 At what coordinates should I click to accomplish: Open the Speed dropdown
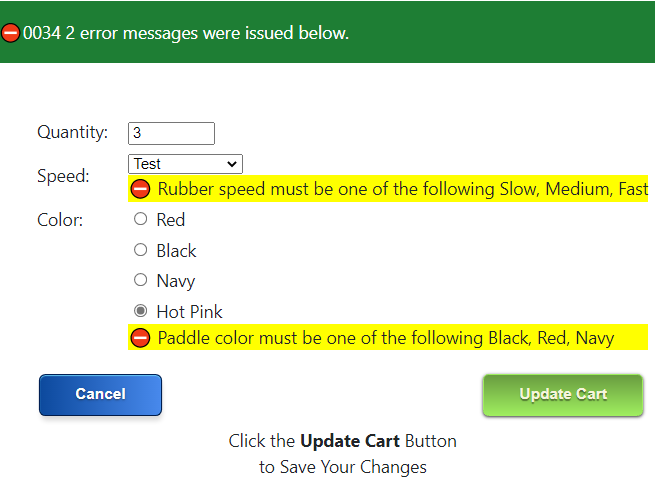pyautogui.click(x=185, y=164)
